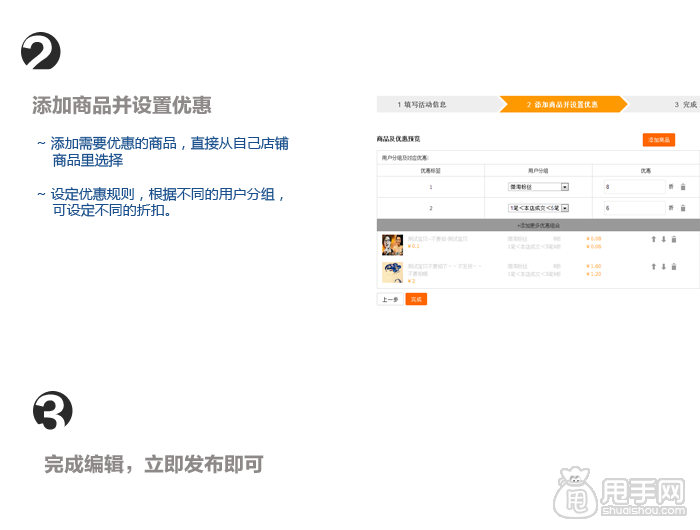The height and width of the screenshot is (530, 700).
Task: Click discount input field containing 8
Action: pos(633,187)
